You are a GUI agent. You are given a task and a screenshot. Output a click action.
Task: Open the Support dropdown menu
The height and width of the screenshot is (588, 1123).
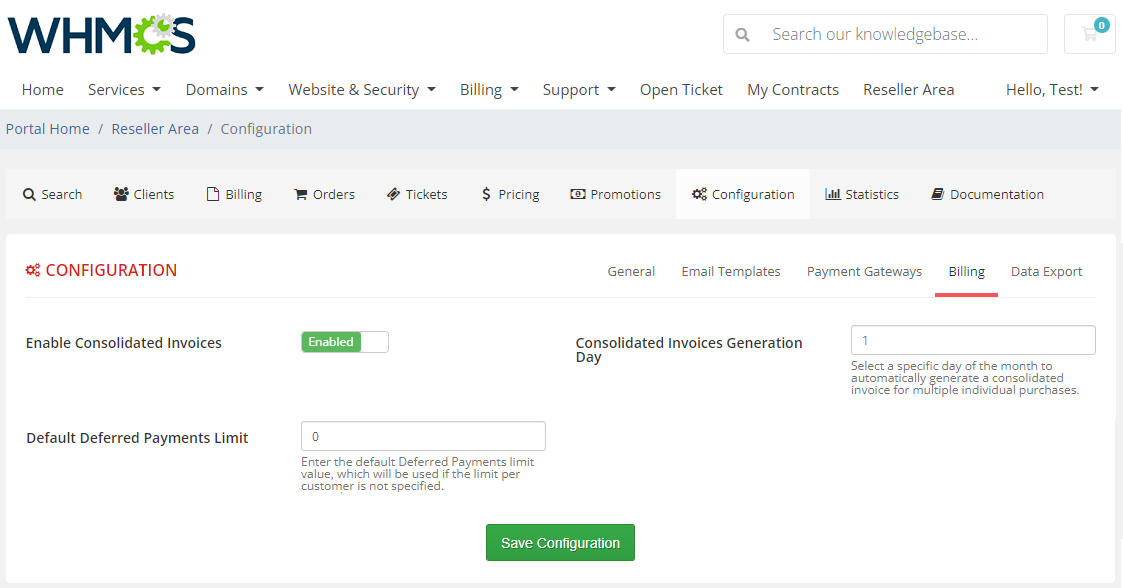579,90
